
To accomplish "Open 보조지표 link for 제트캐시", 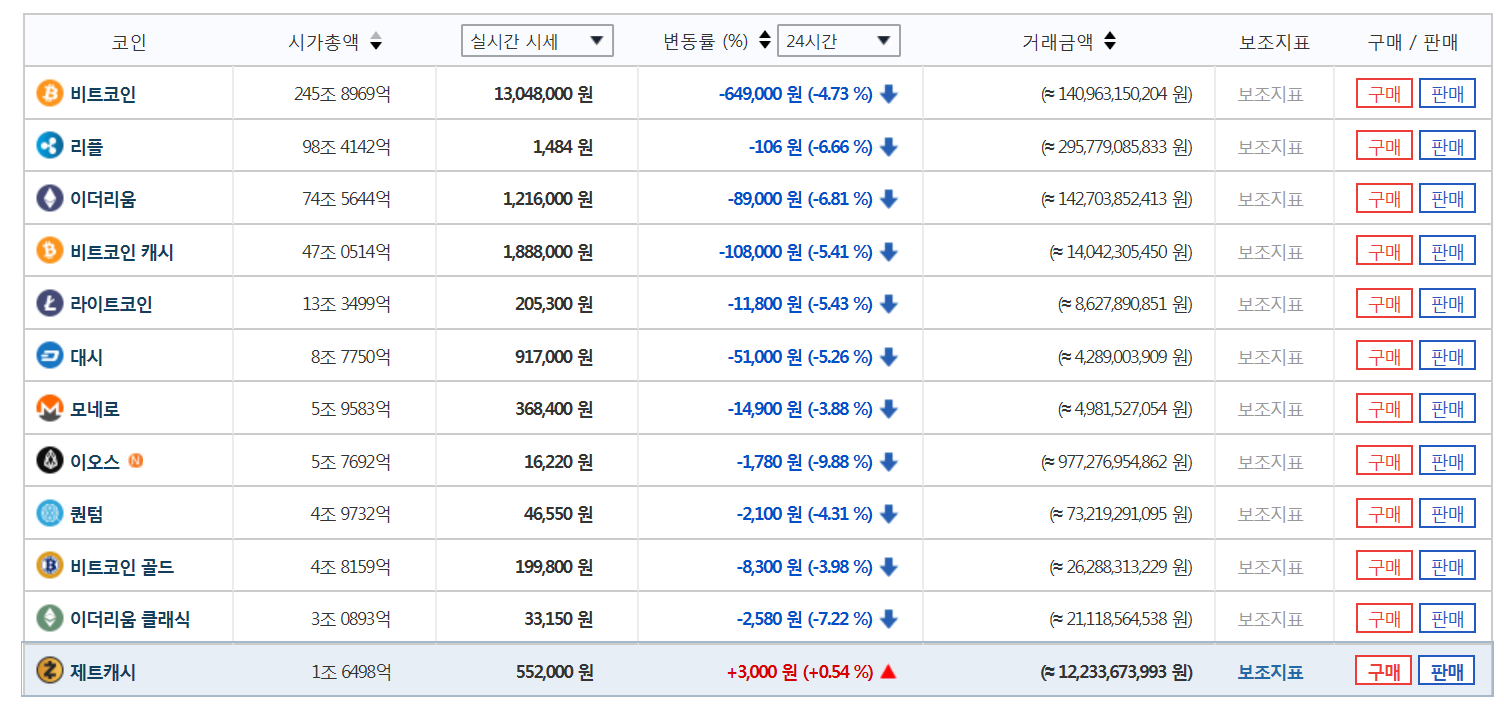I will [x=1270, y=672].
